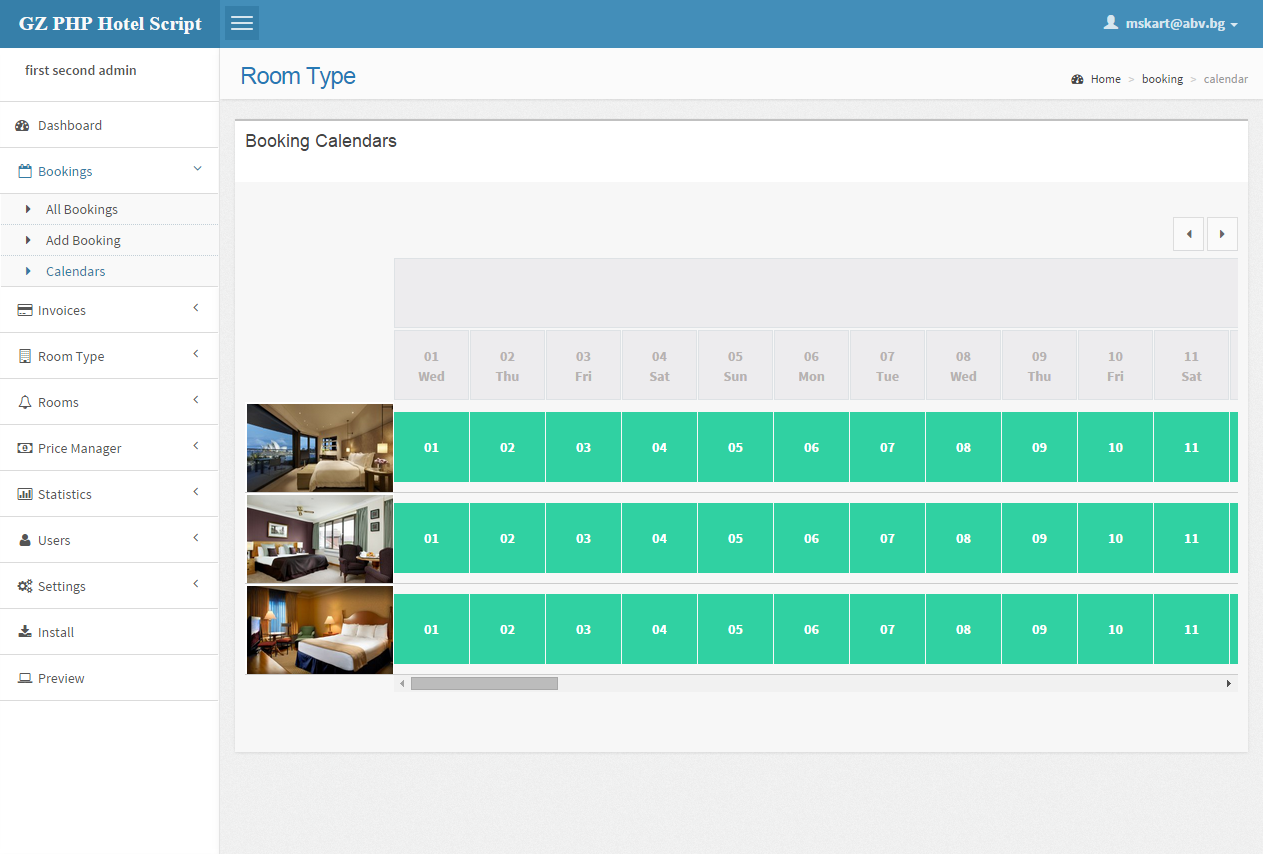Viewport: 1263px width, 854px height.
Task: Click the Booking Calendars panel title
Action: coord(321,141)
